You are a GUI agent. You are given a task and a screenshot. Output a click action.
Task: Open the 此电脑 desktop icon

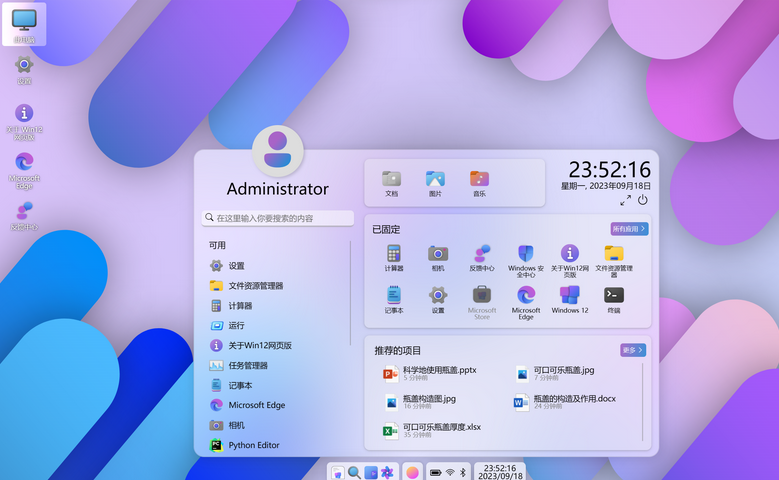coord(24,24)
